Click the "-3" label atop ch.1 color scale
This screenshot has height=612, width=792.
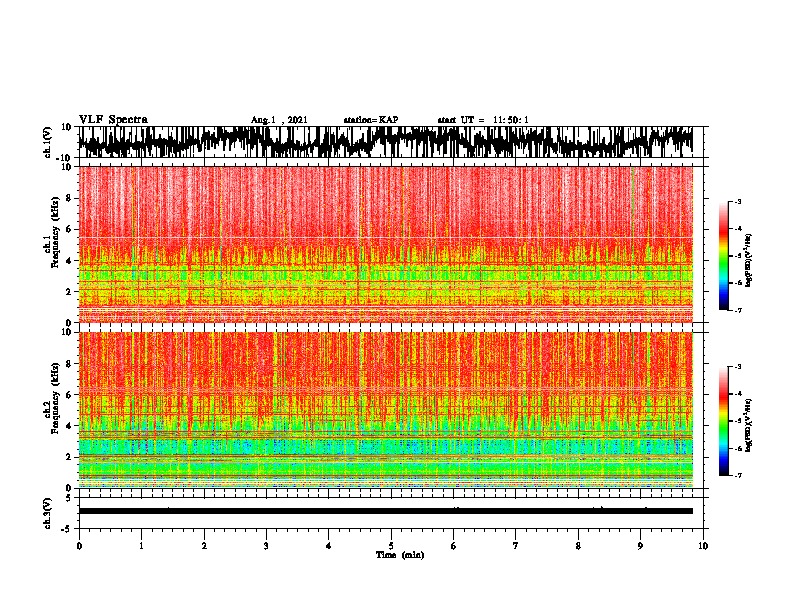[x=737, y=201]
